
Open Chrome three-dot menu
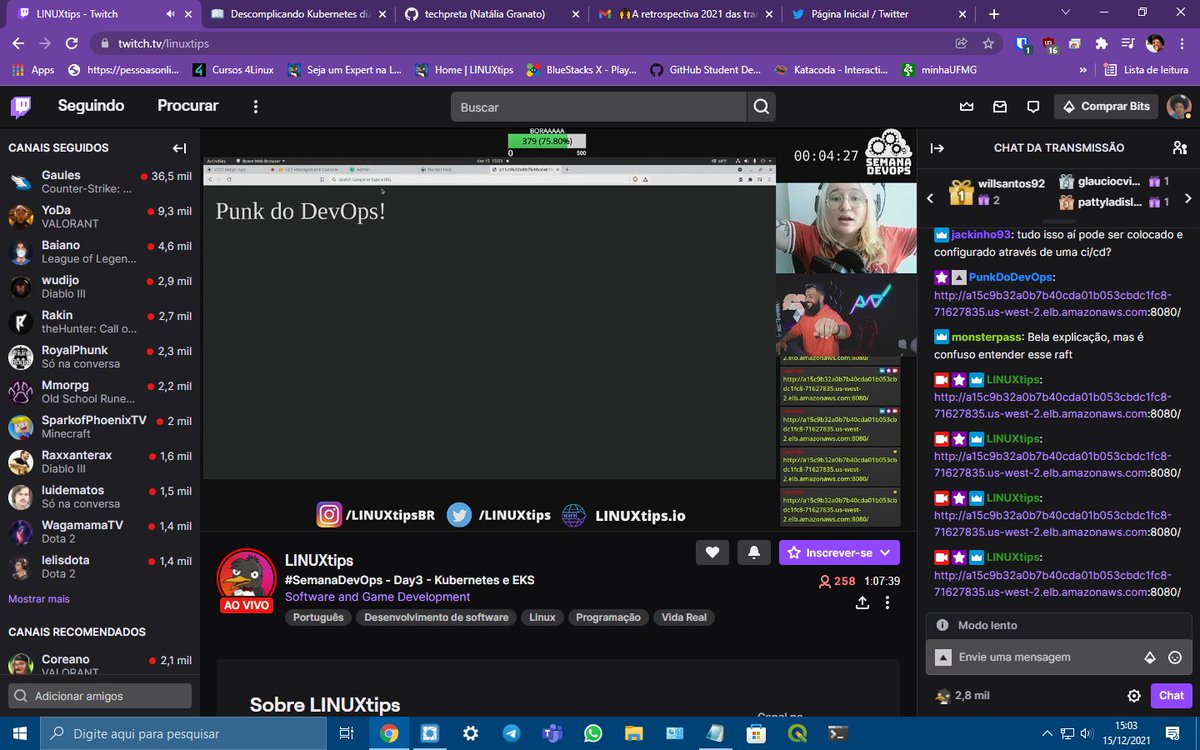click(1181, 44)
